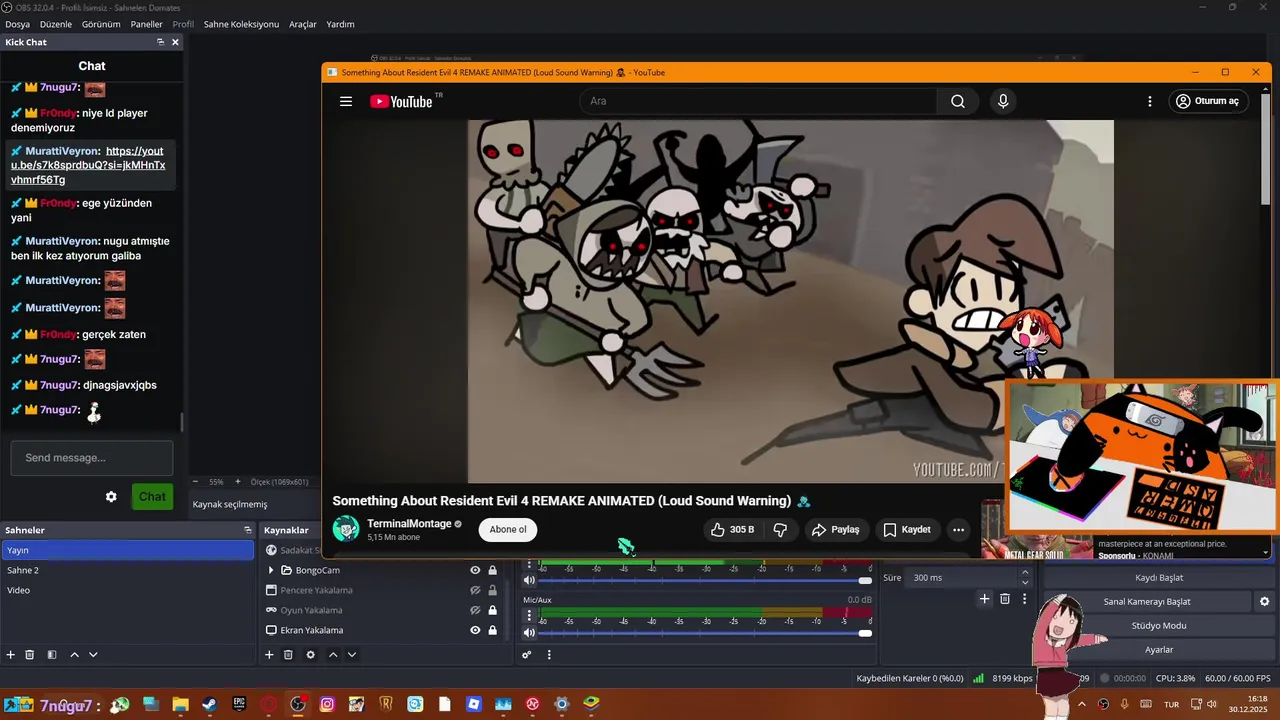Hide the BongoCam source visibility eye
The height and width of the screenshot is (720, 1280).
tap(475, 570)
